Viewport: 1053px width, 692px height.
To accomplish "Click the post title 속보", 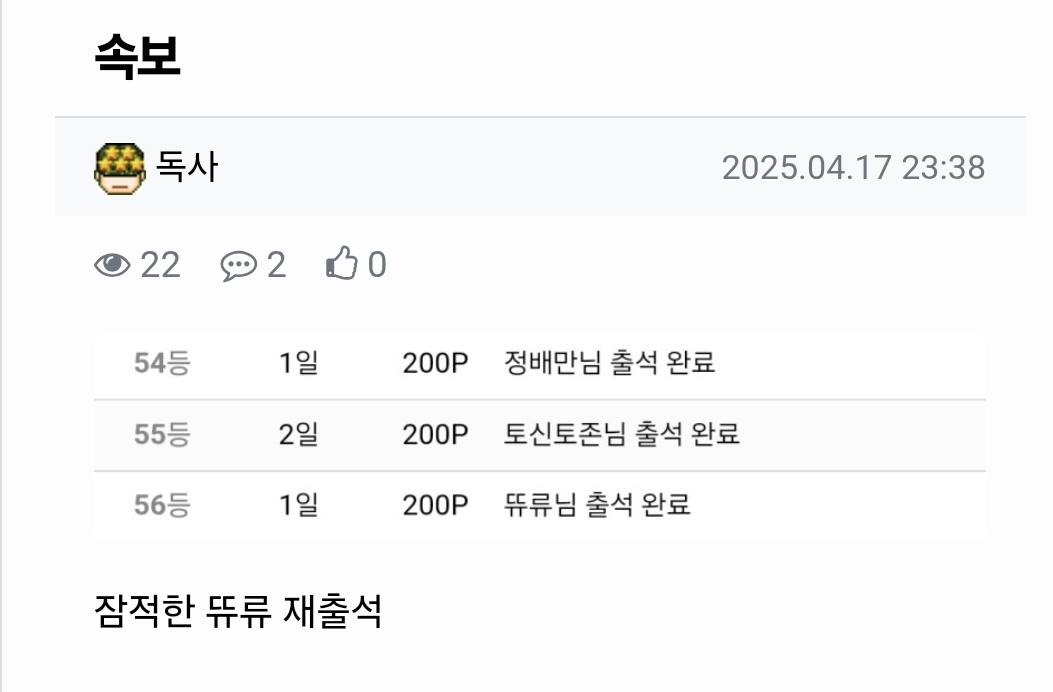I will [x=137, y=57].
